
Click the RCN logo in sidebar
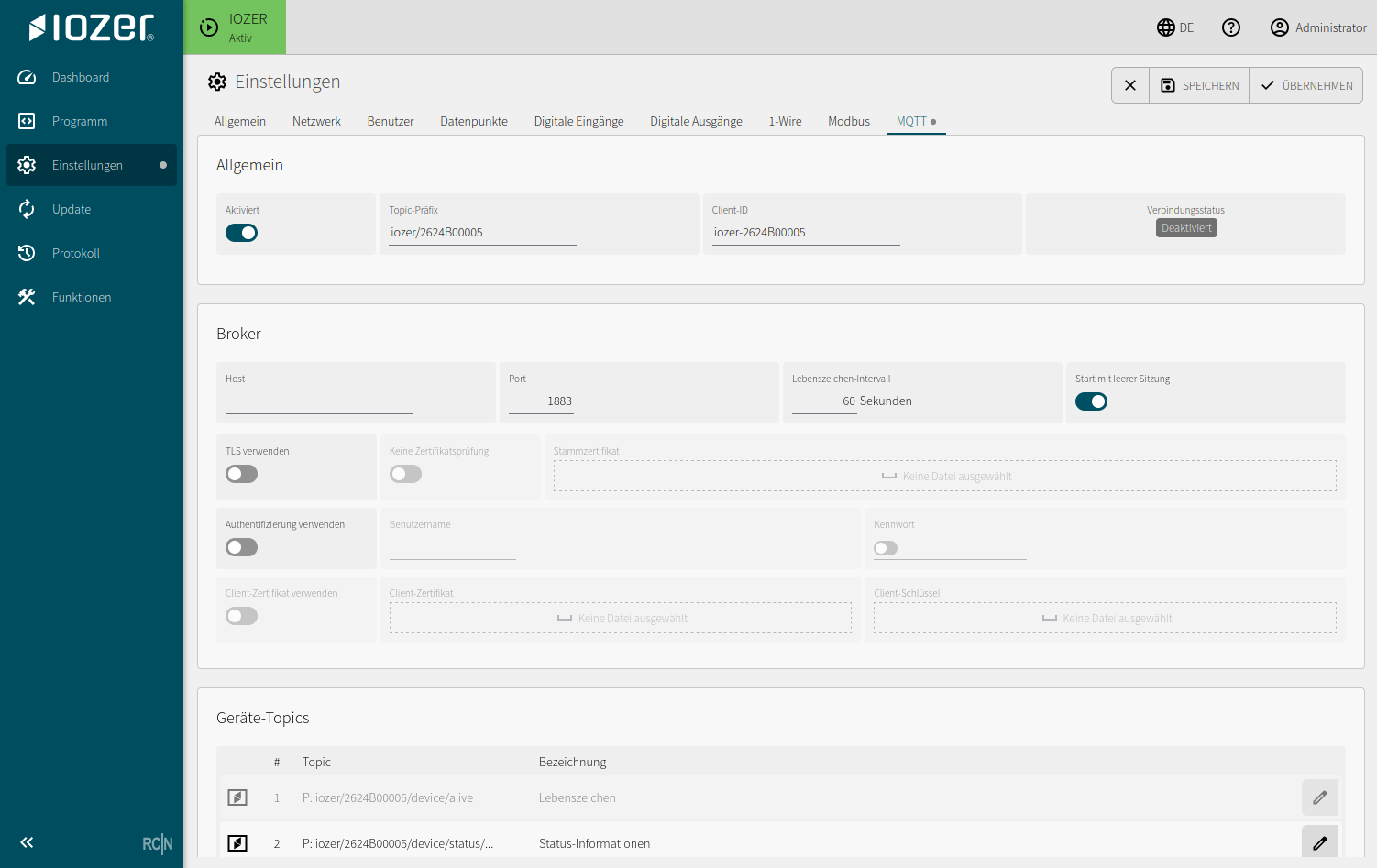(x=158, y=843)
